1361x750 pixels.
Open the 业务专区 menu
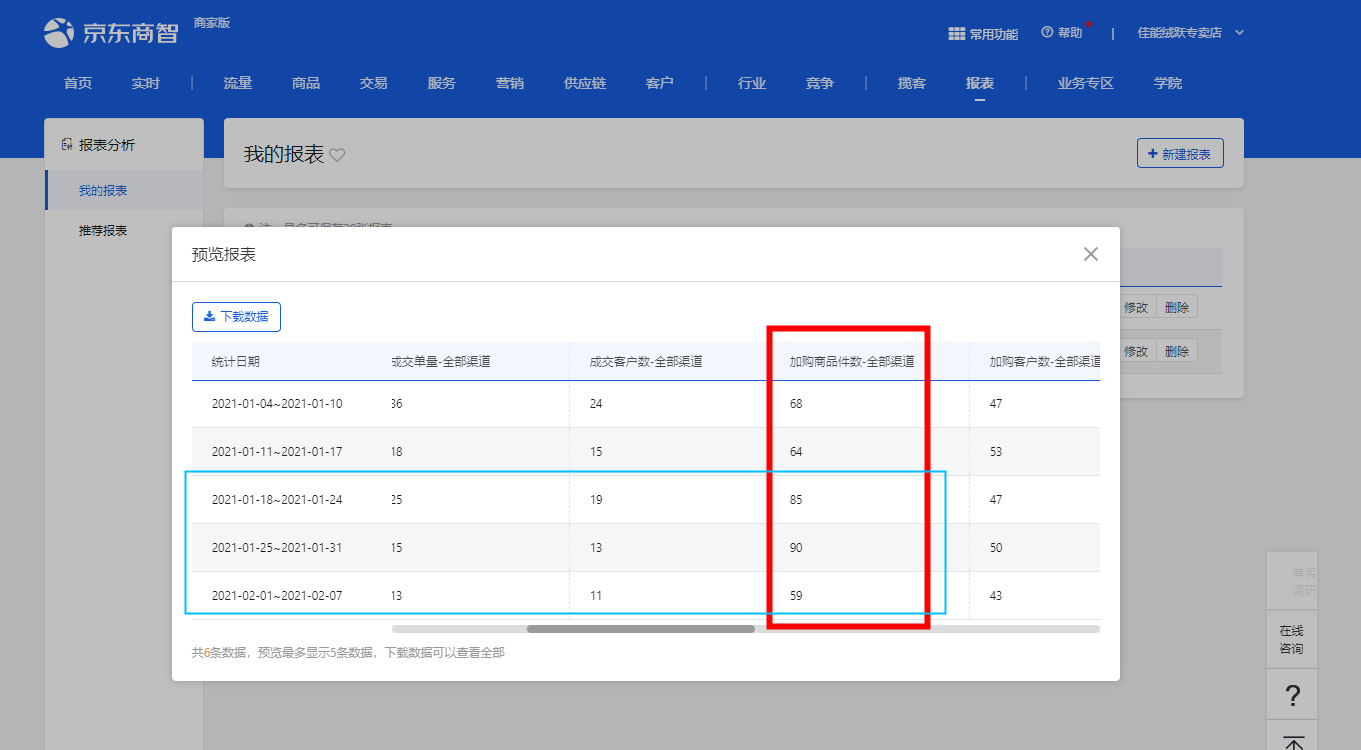pyautogui.click(x=1086, y=83)
